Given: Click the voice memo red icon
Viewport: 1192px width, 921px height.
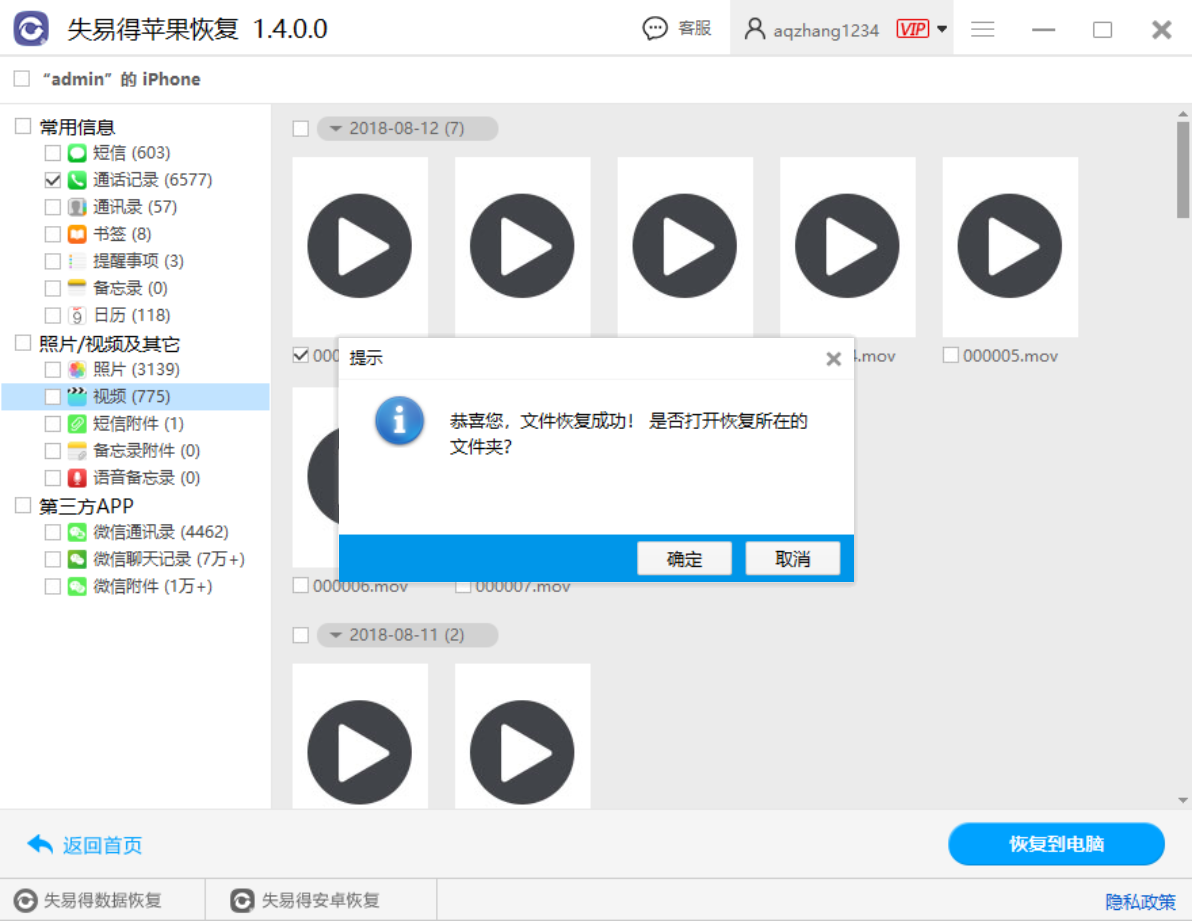Looking at the screenshot, I should (x=77, y=478).
